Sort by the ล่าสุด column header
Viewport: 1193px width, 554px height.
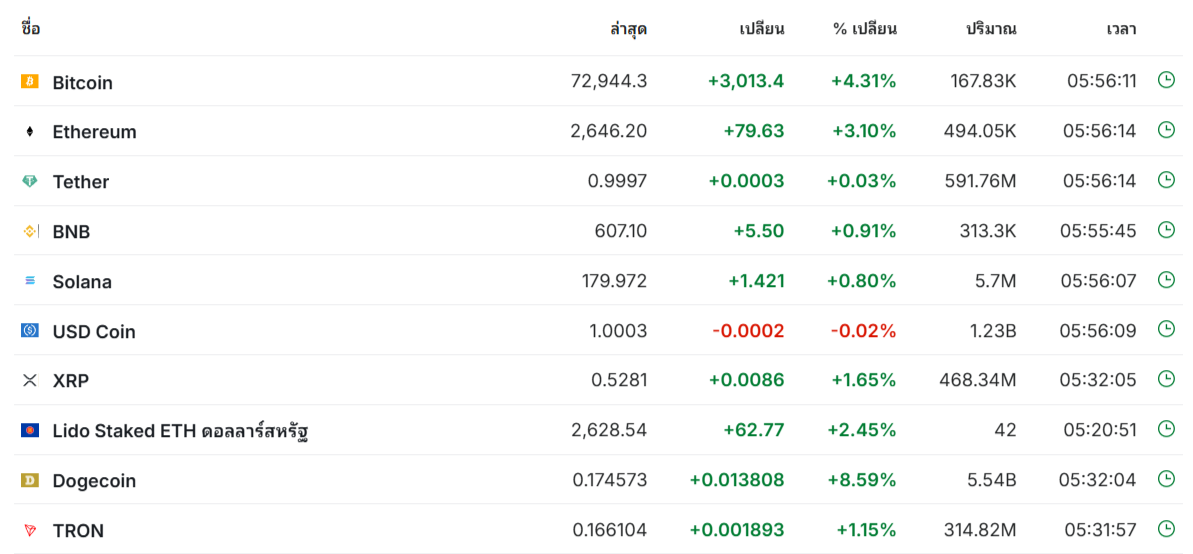point(628,29)
